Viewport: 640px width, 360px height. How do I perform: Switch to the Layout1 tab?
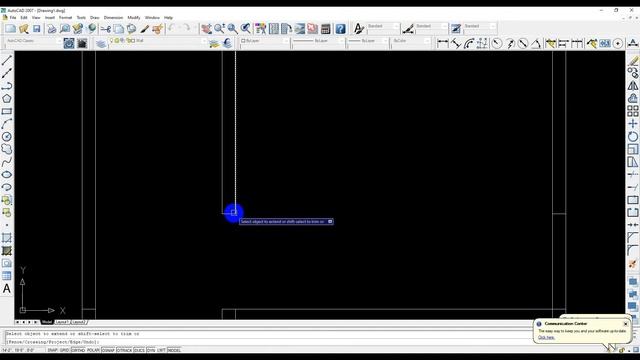(x=62, y=322)
